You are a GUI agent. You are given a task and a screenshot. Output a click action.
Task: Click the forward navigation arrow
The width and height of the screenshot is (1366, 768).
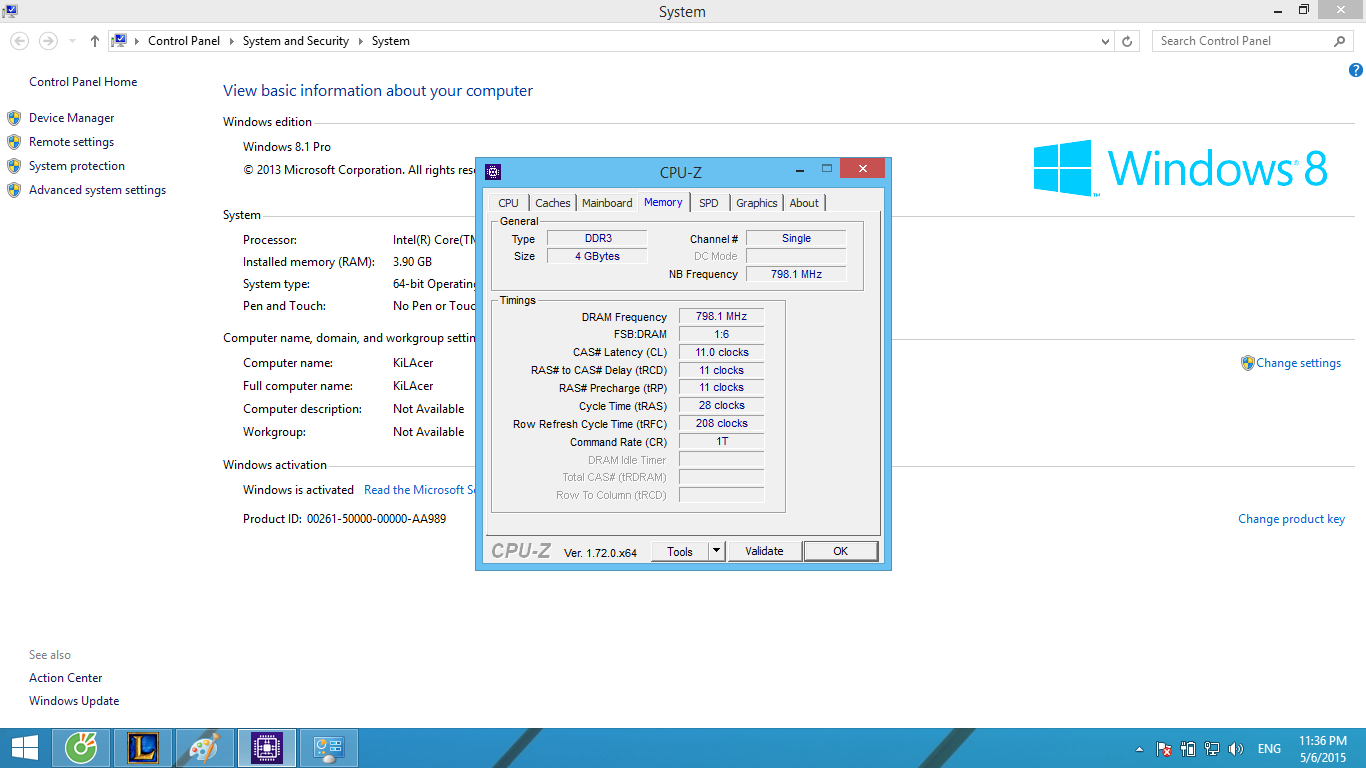coord(47,41)
